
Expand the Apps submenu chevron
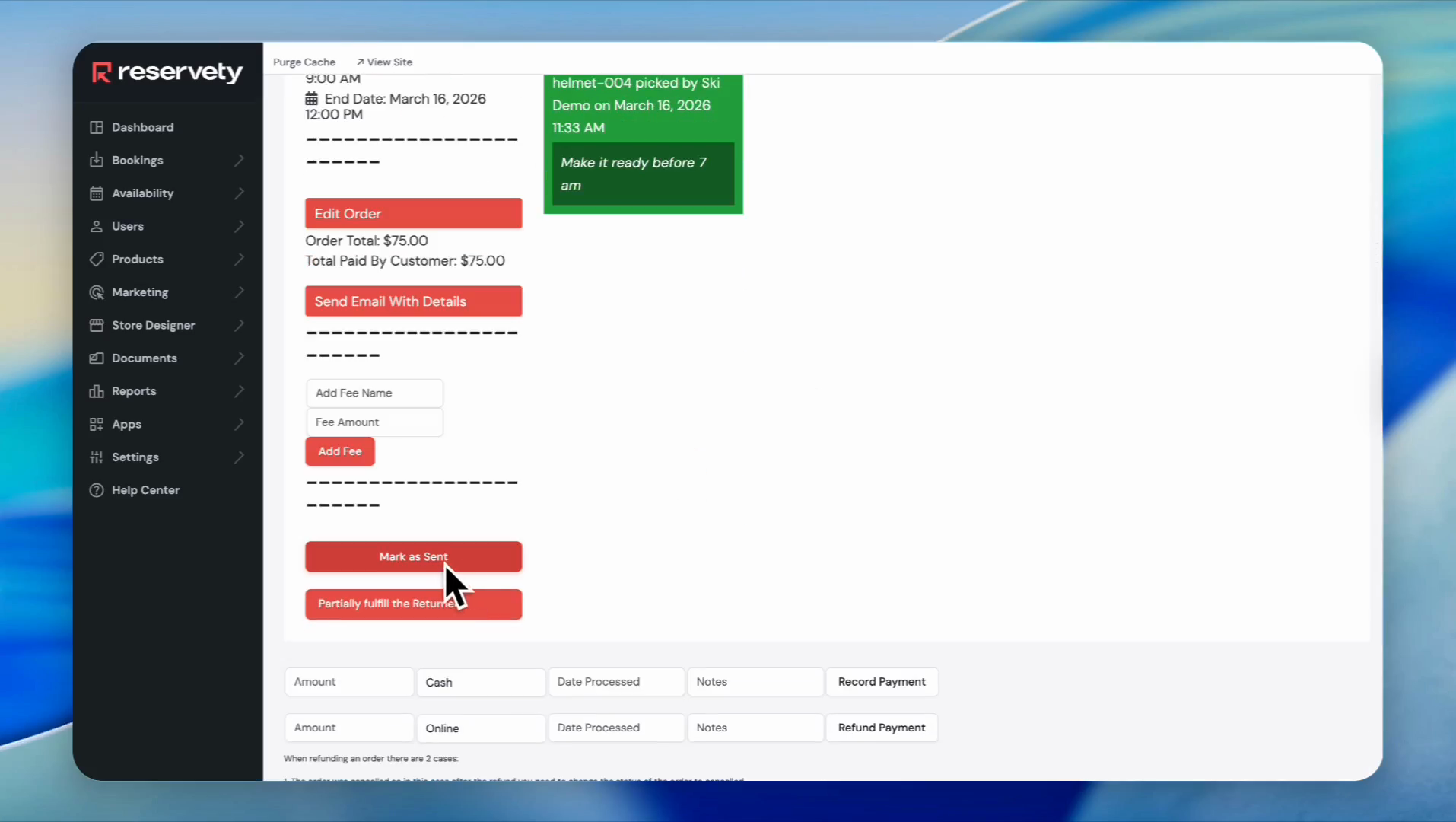[x=240, y=424]
